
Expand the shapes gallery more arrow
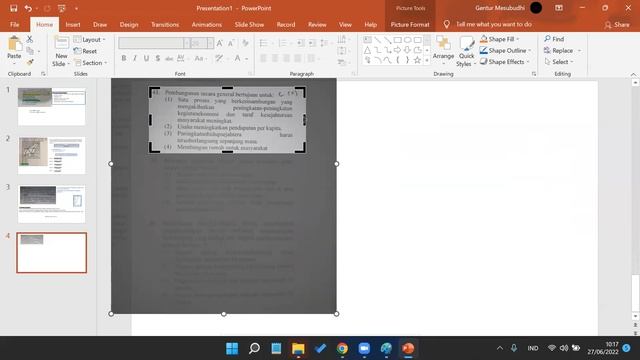[x=427, y=60]
